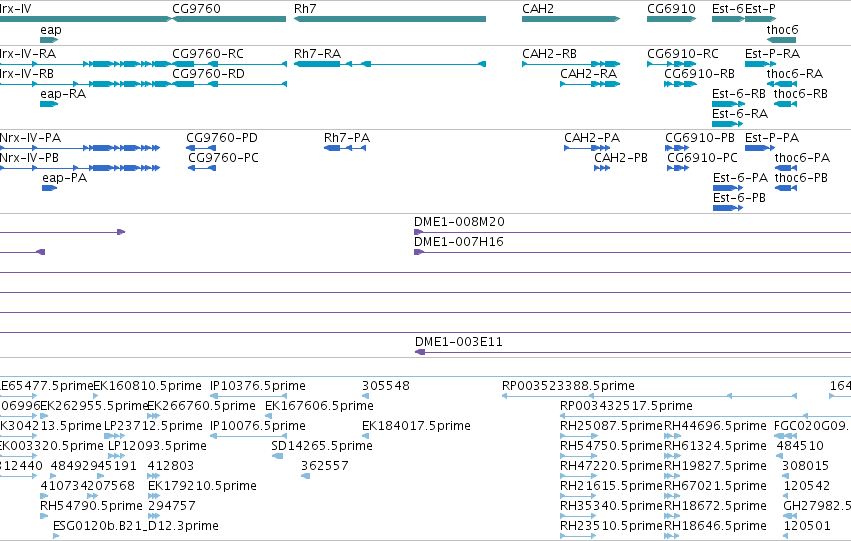Screen dimensions: 851x541
Task: Click EST RH21615.5prime
Action: [x=579, y=497]
